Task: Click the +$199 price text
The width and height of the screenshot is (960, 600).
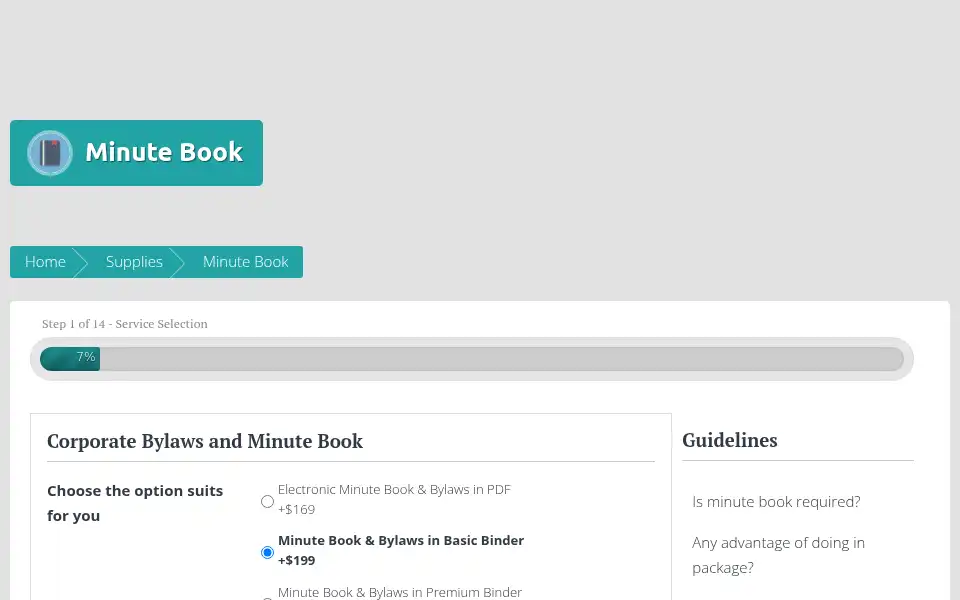Action: click(x=296, y=560)
